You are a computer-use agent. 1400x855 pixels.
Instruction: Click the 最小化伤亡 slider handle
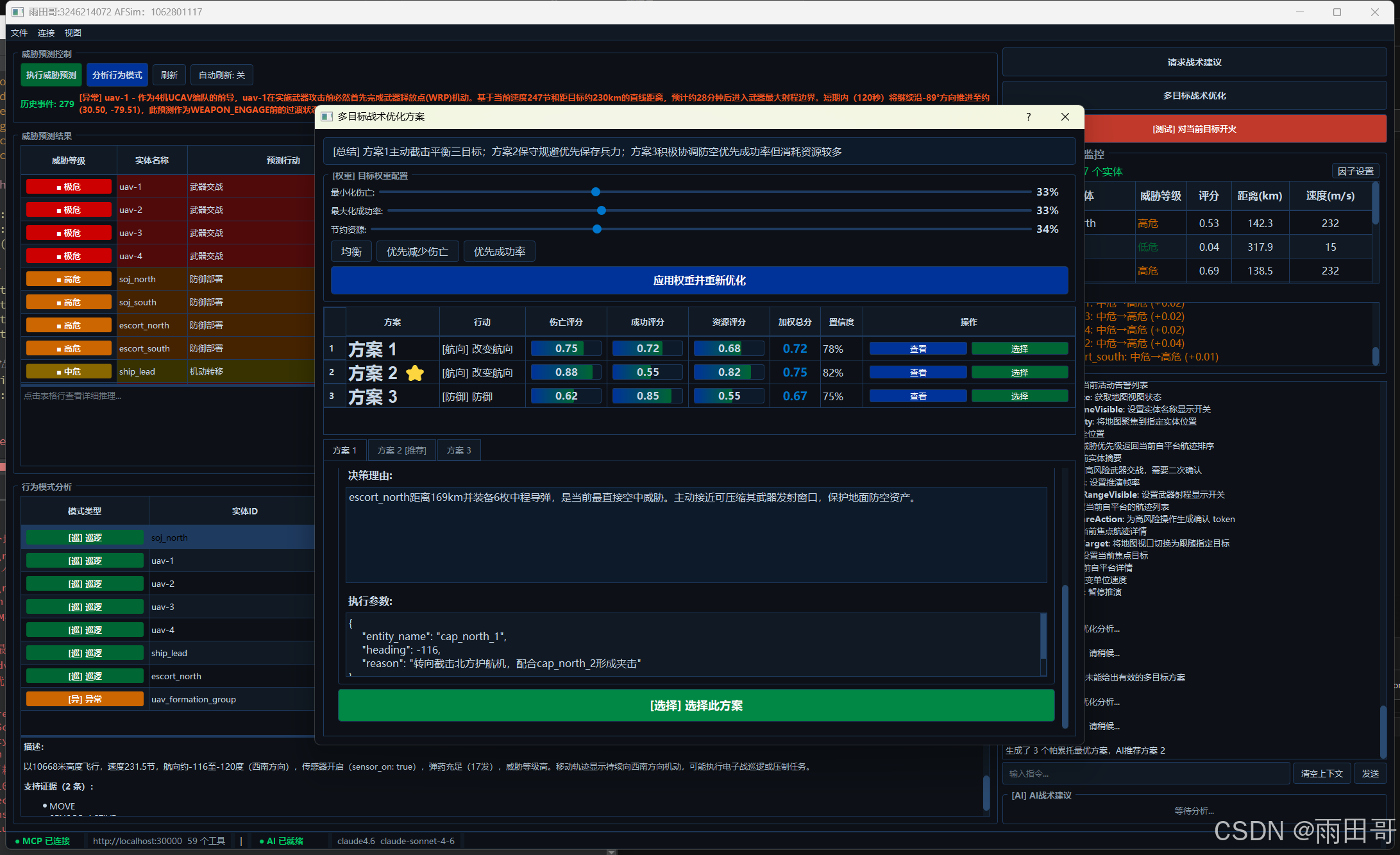[596, 192]
